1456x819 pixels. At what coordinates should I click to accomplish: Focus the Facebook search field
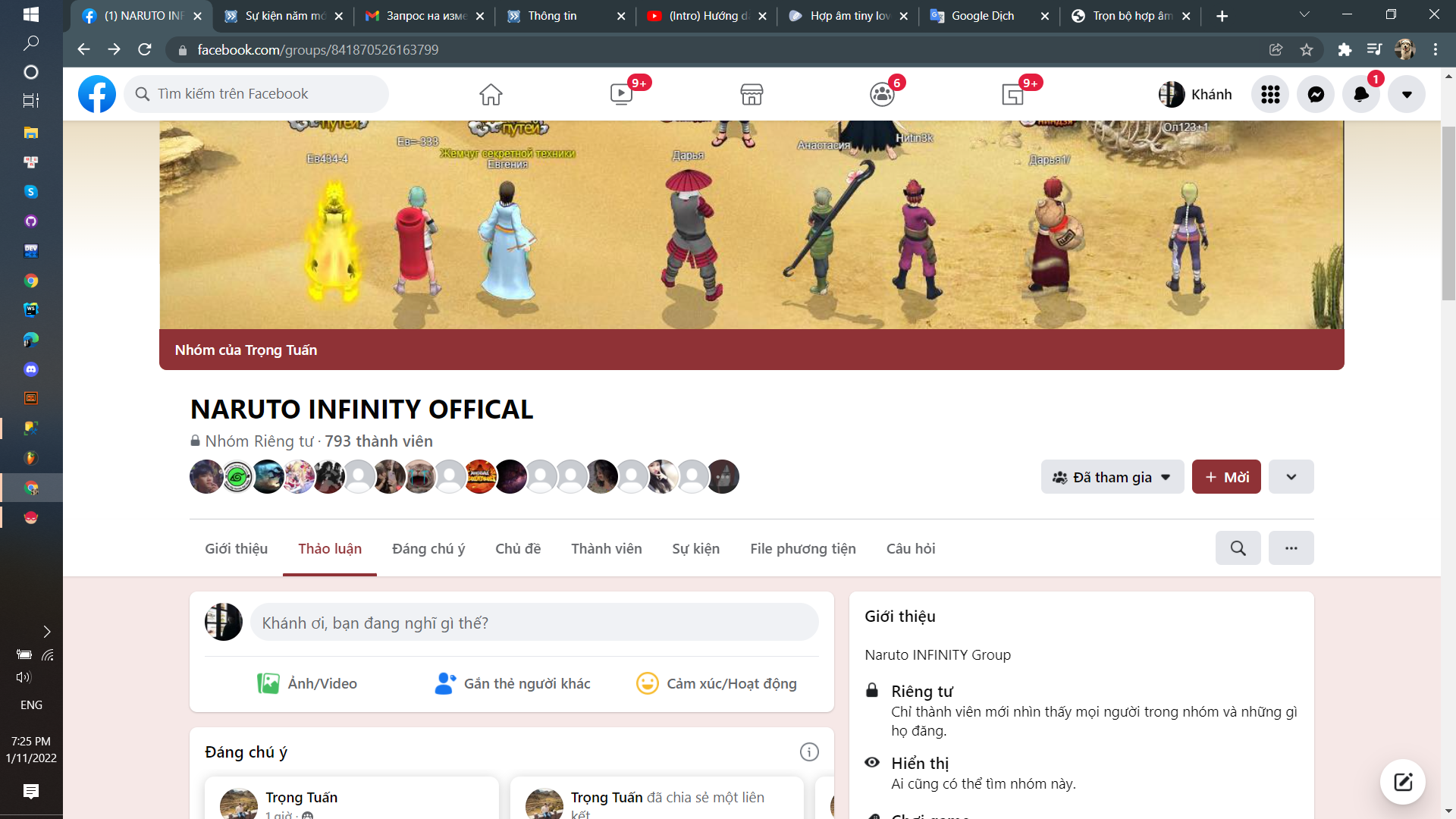(x=256, y=94)
